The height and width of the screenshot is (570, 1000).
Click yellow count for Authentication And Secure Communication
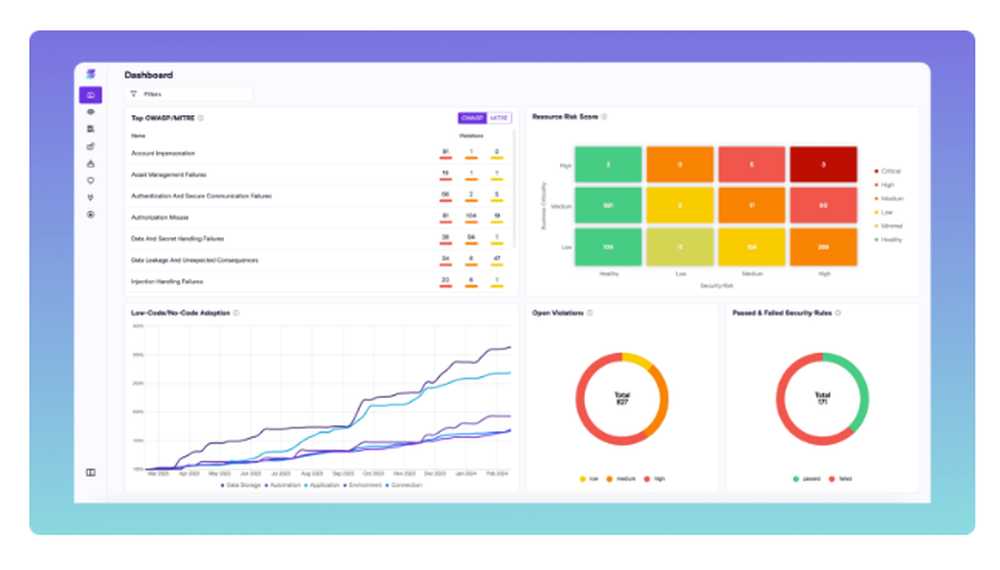pos(497,195)
